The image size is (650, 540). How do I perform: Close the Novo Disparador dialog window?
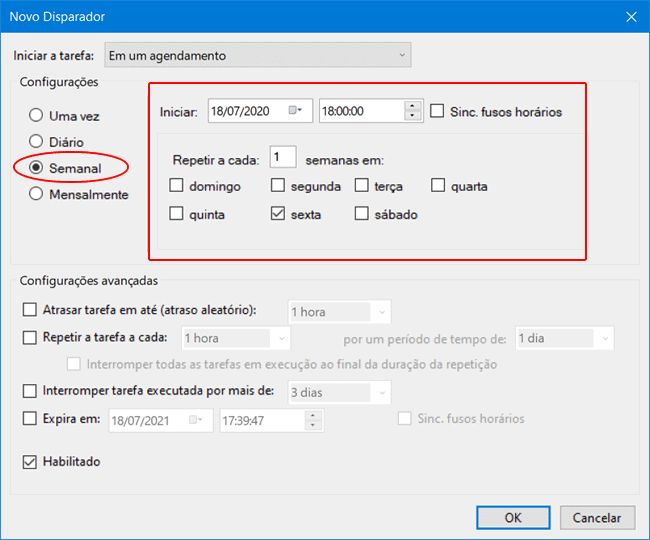(630, 16)
